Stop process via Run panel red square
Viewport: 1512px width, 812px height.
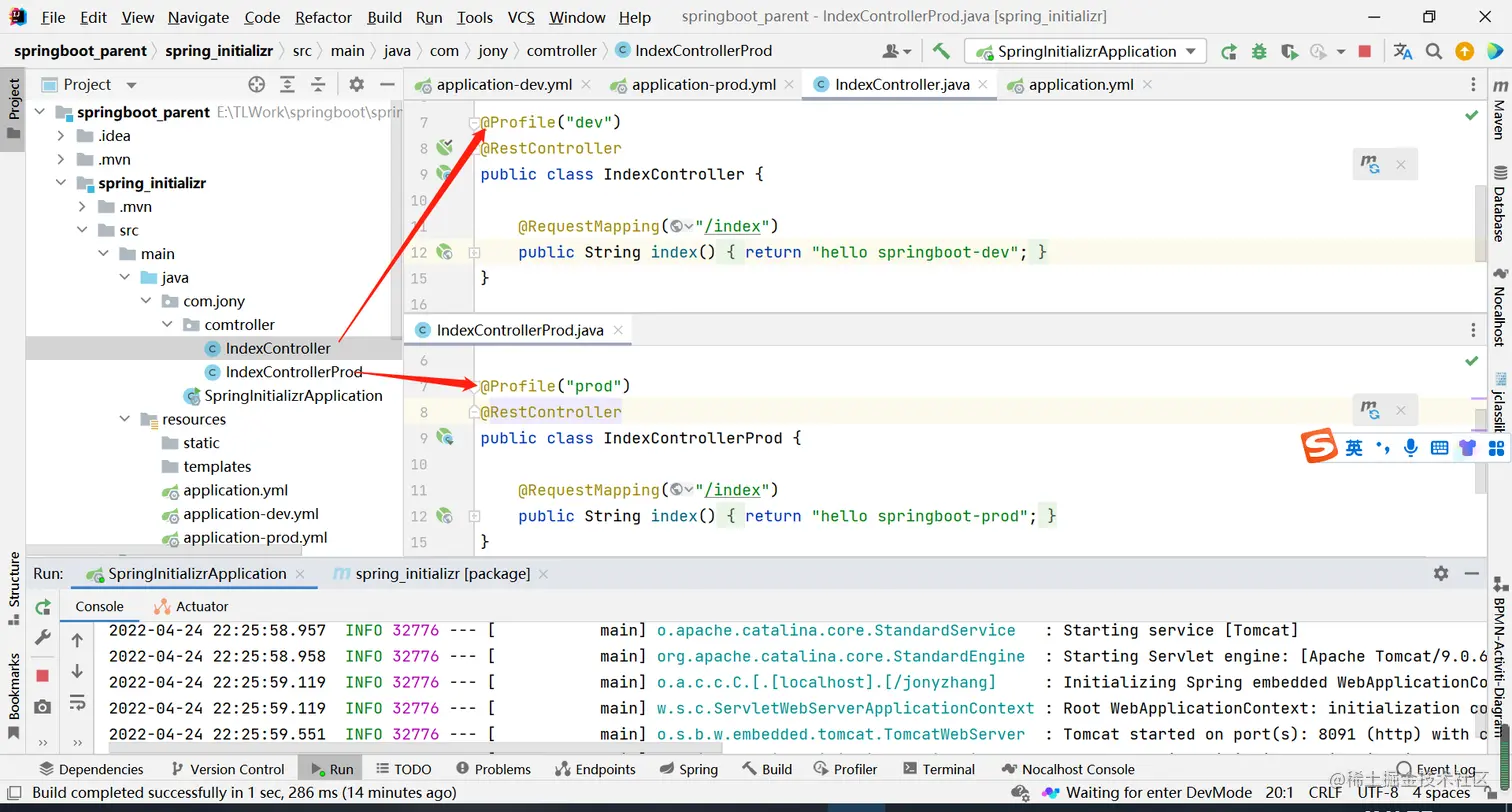coord(42,675)
